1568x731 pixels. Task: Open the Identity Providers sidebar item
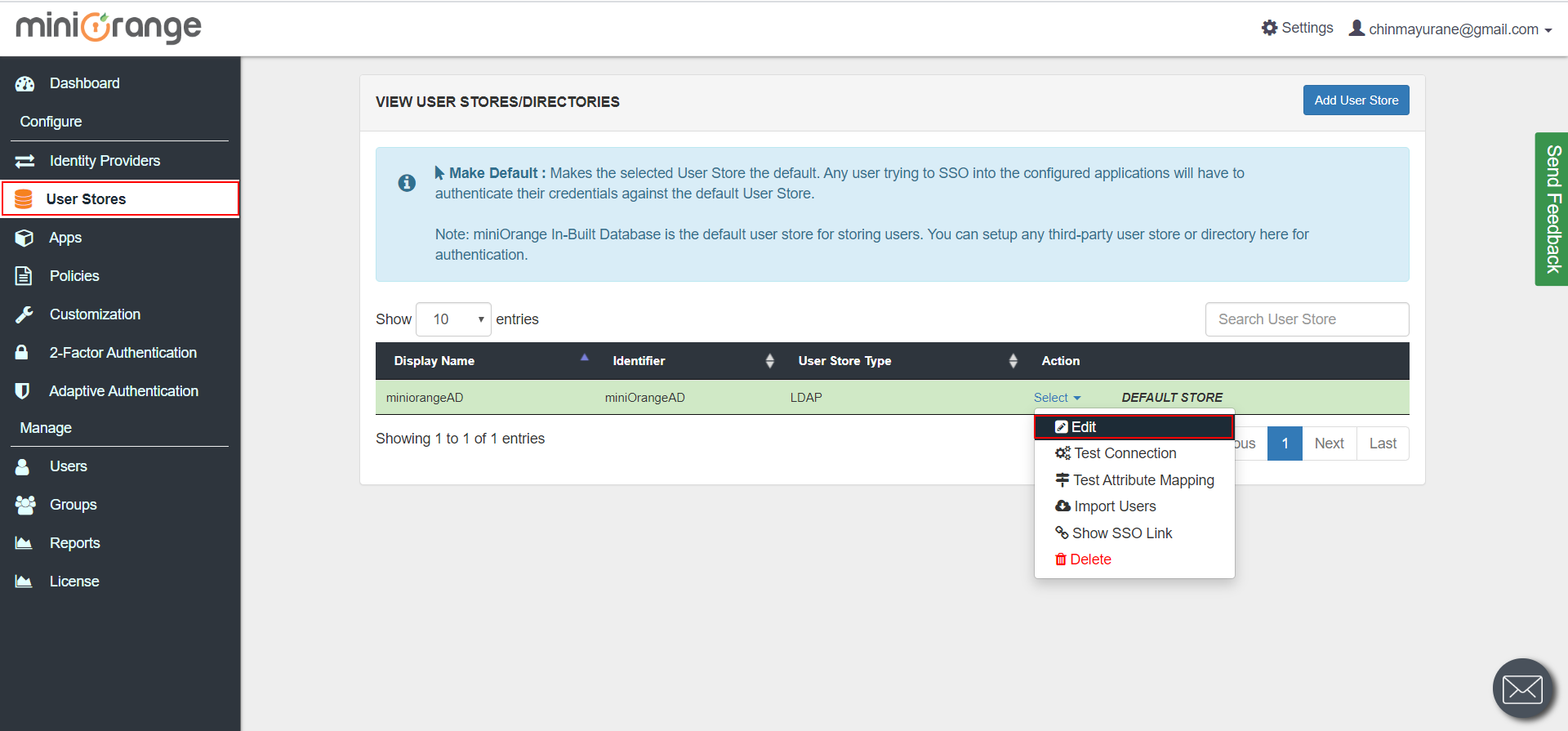[120, 161]
